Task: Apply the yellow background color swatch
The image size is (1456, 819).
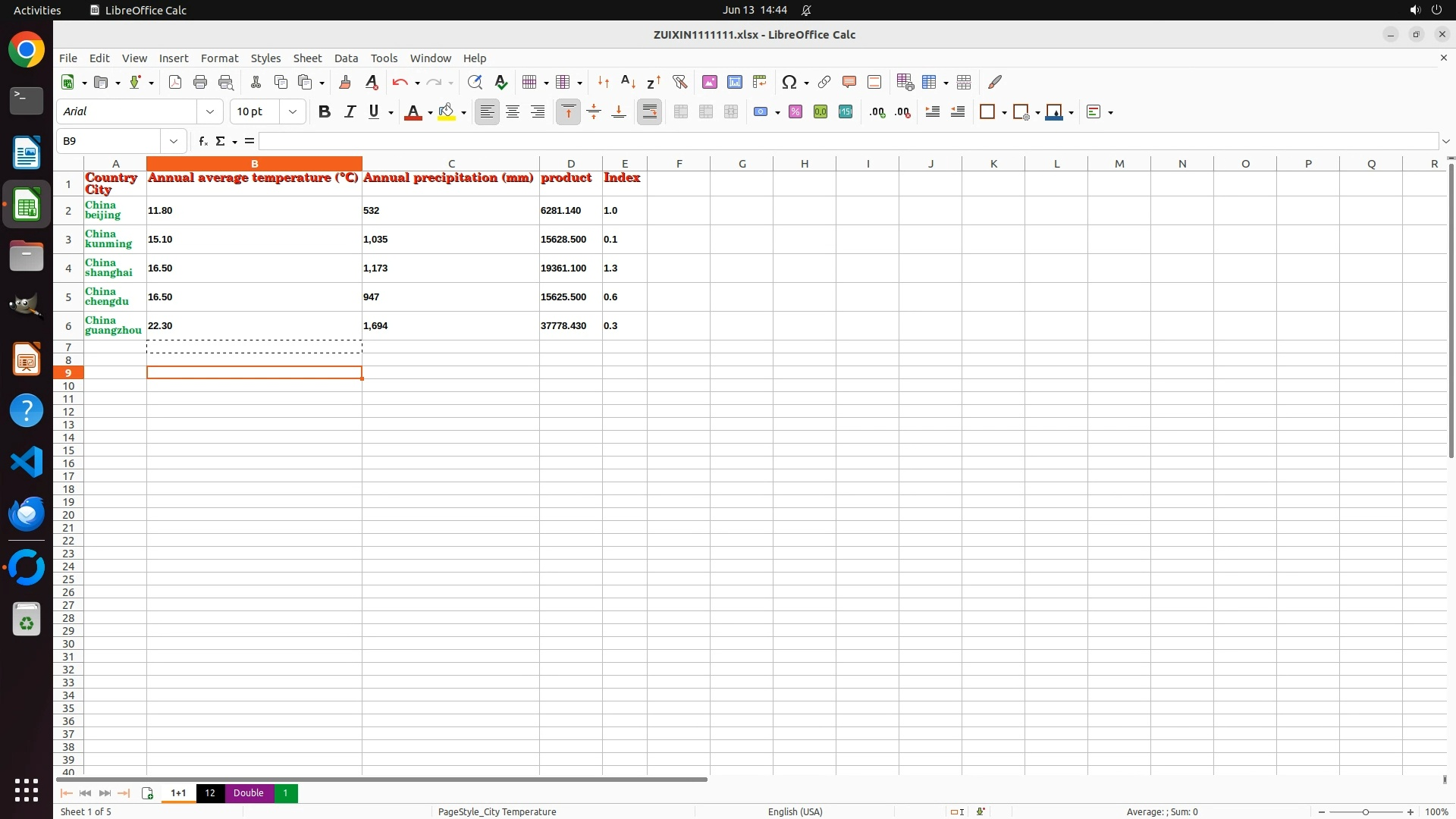Action: [447, 112]
